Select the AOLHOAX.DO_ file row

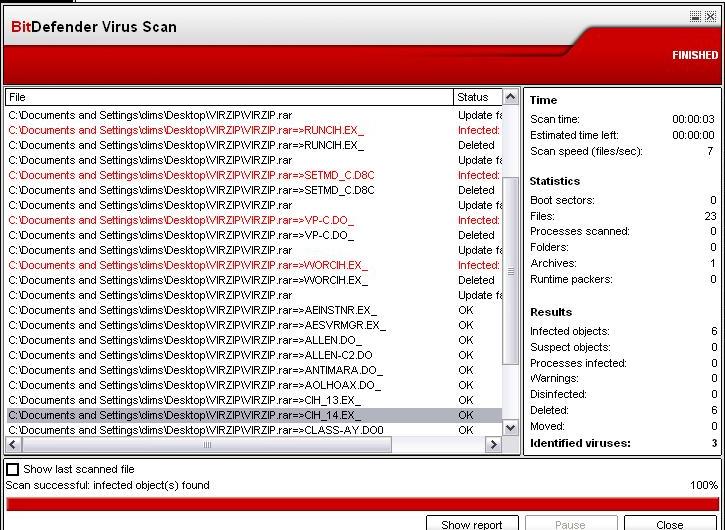[254, 385]
